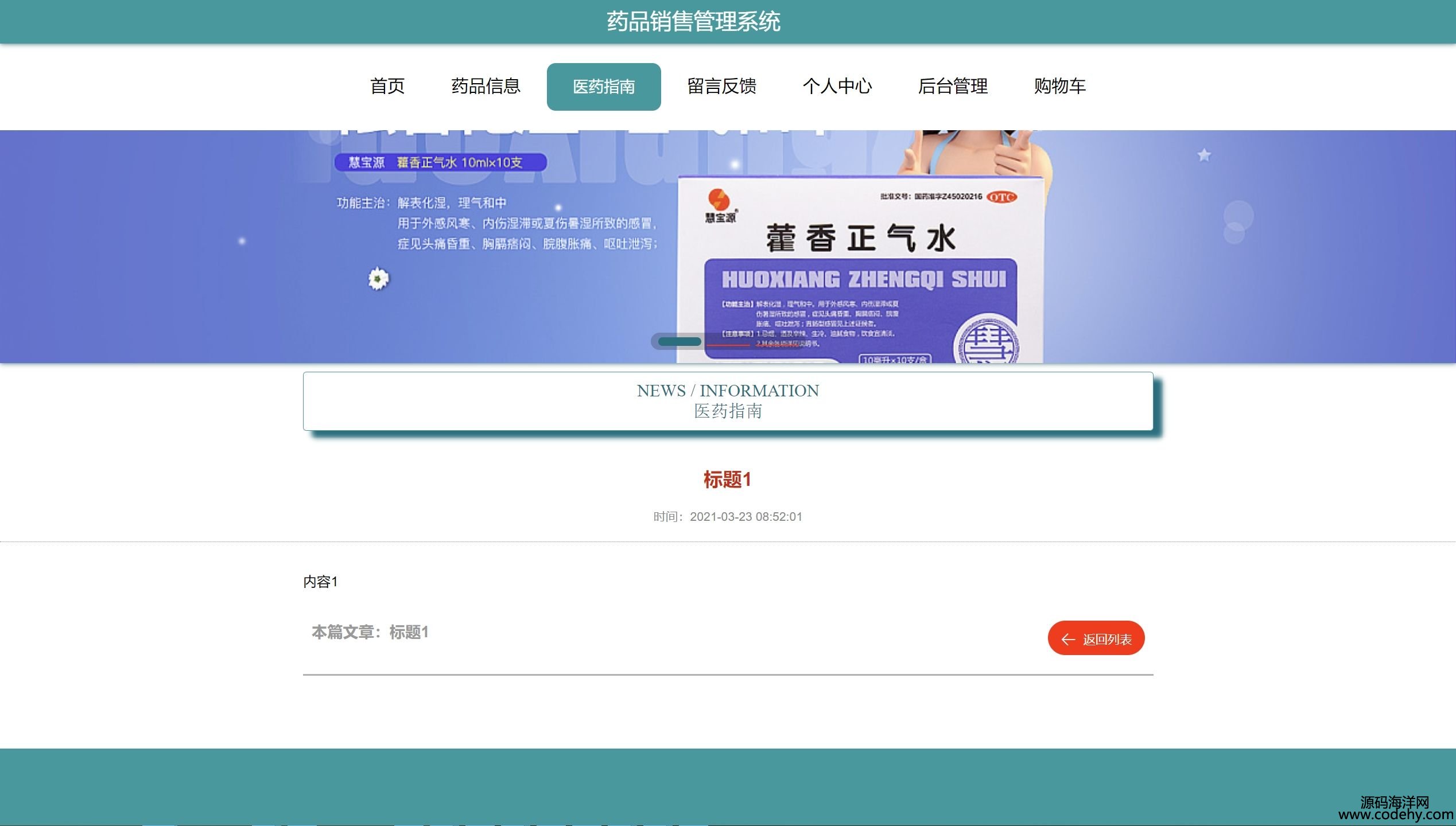Select the 医药指南 nav tab
1456x826 pixels.
point(604,87)
